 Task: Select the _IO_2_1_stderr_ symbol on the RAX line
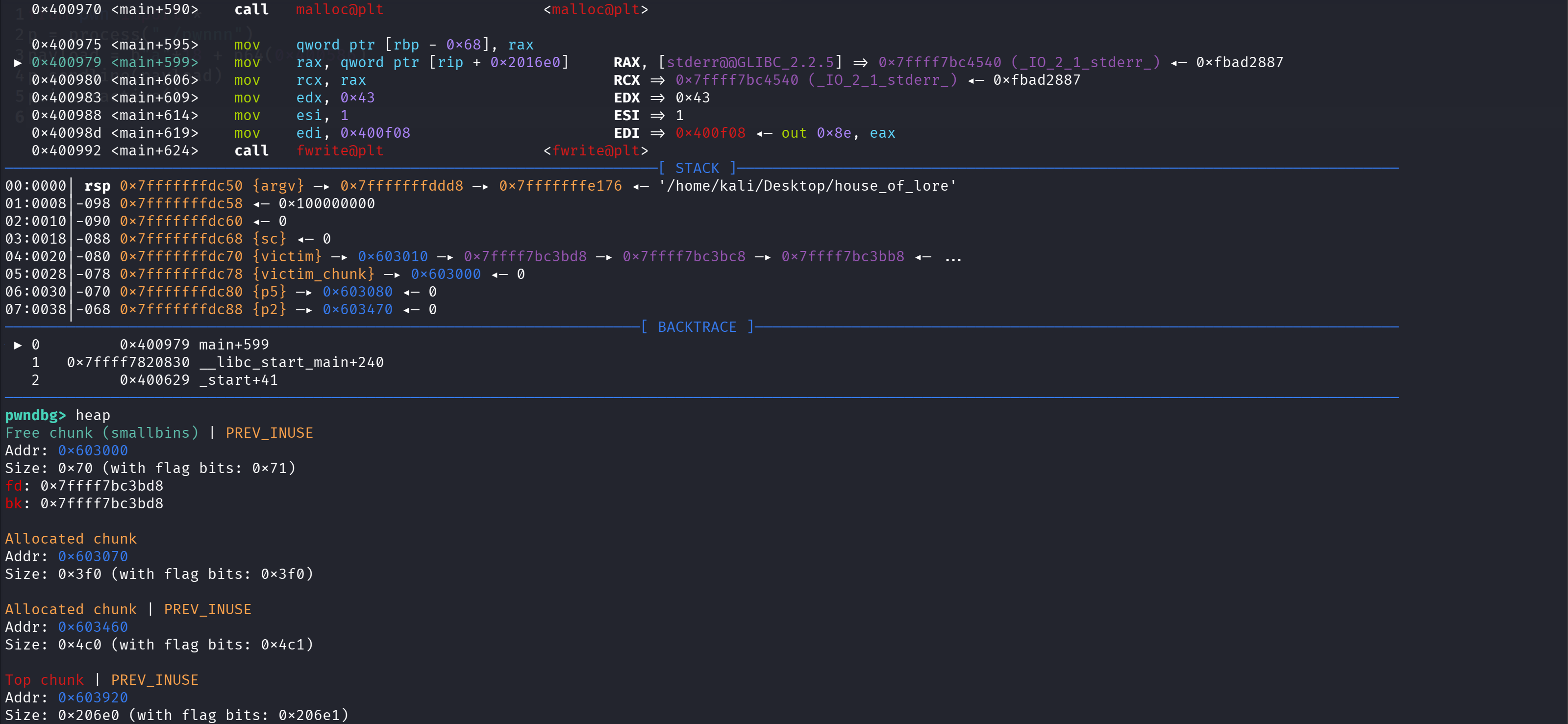click(1086, 62)
